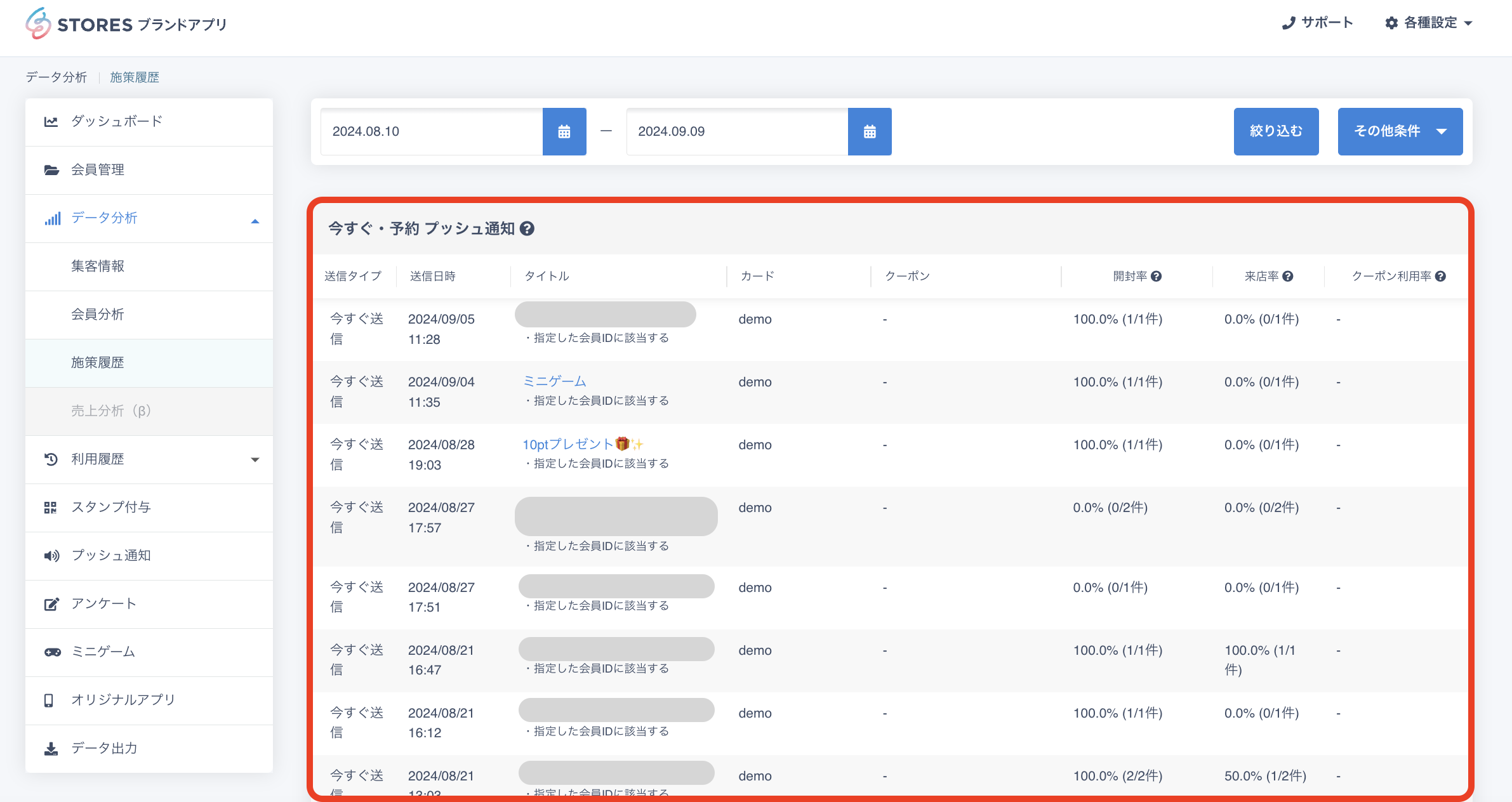Click the カード column header

pos(757,276)
